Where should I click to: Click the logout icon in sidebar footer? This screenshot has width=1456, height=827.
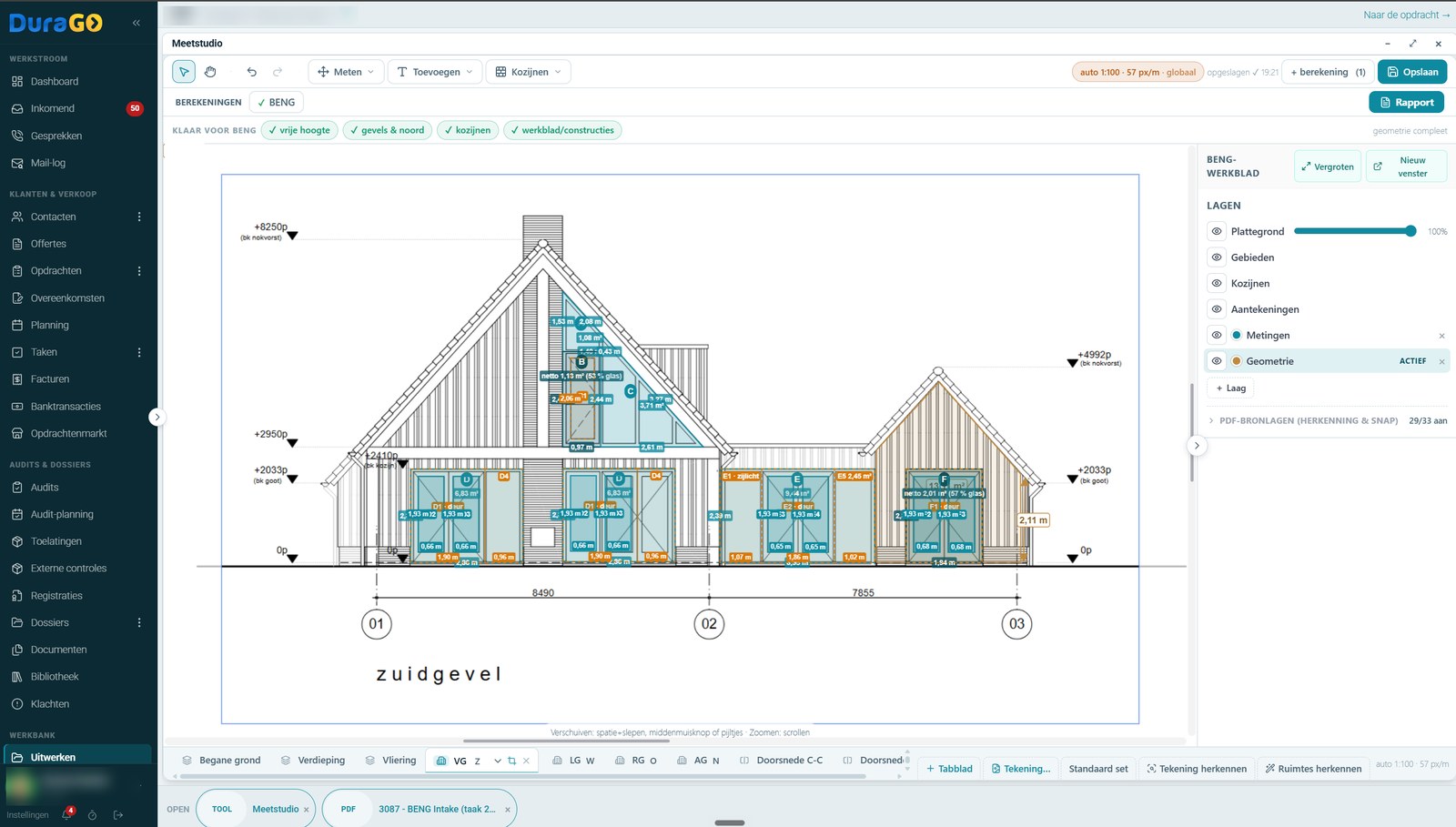pos(118,815)
